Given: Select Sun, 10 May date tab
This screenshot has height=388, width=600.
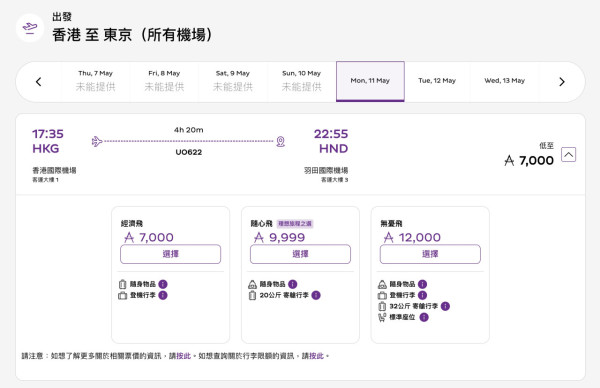Looking at the screenshot, I should (302, 81).
